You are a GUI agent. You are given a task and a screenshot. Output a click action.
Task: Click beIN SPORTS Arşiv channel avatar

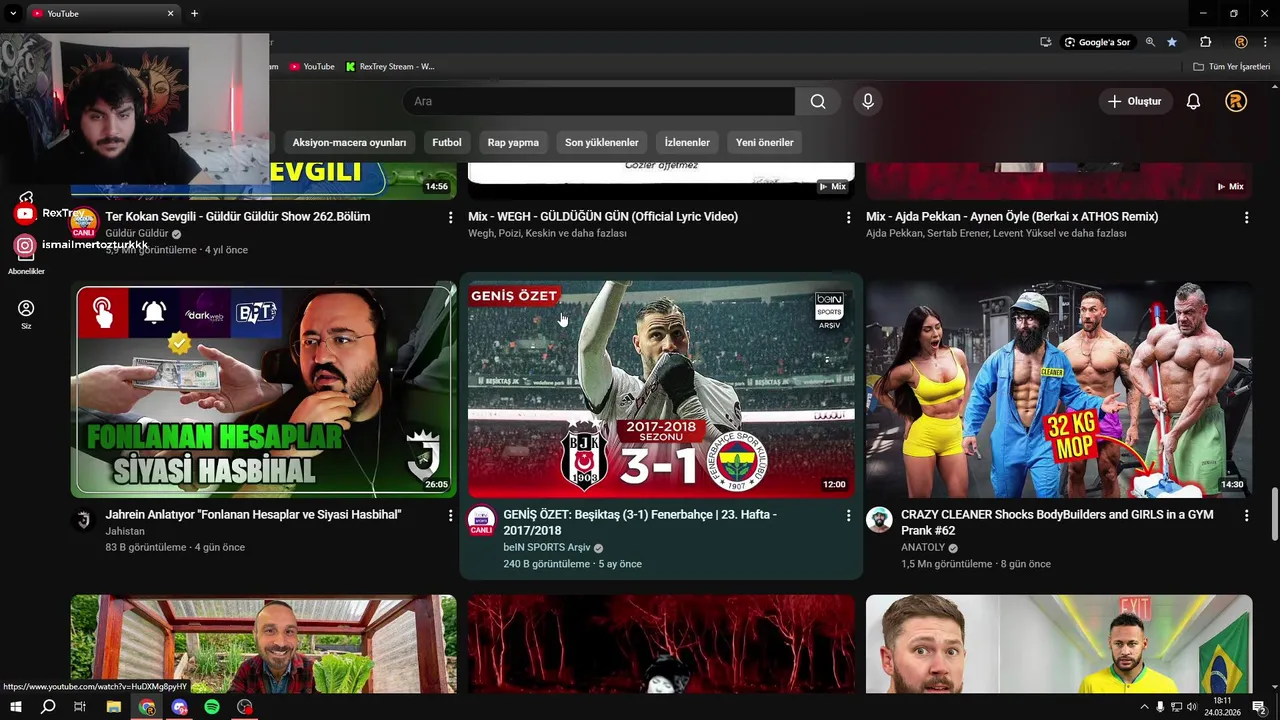[482, 520]
